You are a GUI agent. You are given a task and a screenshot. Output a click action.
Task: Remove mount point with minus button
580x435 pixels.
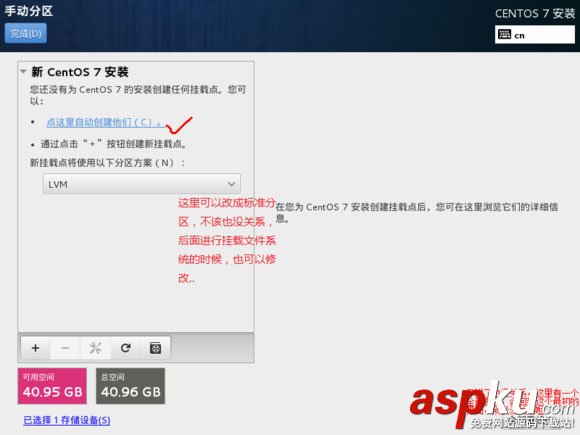click(x=65, y=348)
